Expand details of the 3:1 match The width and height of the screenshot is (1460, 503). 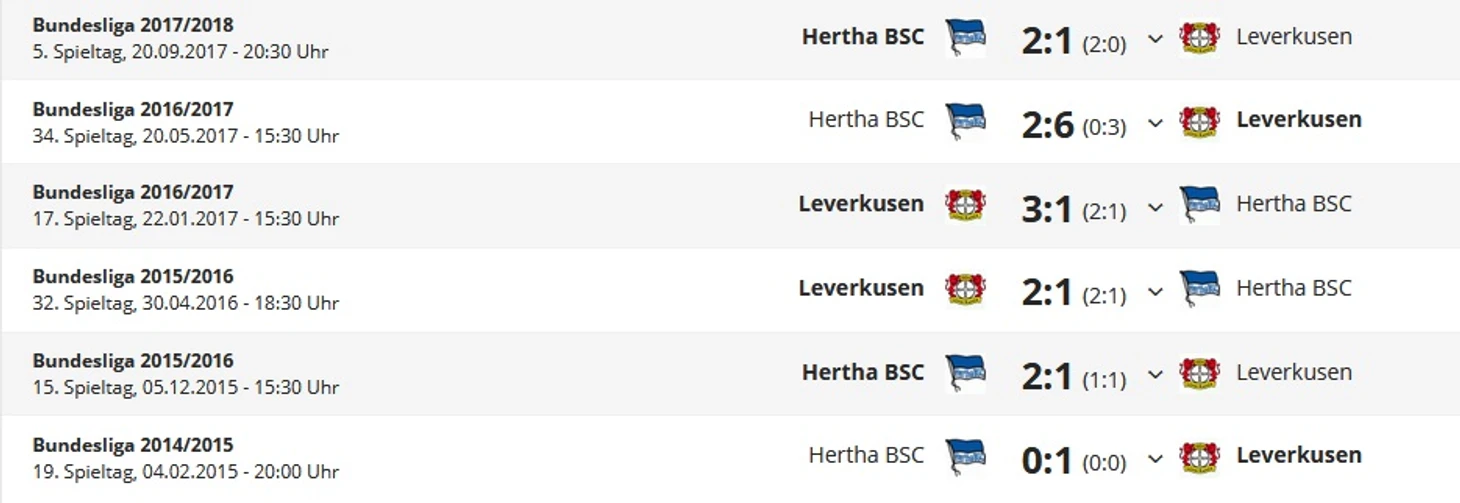point(1155,207)
